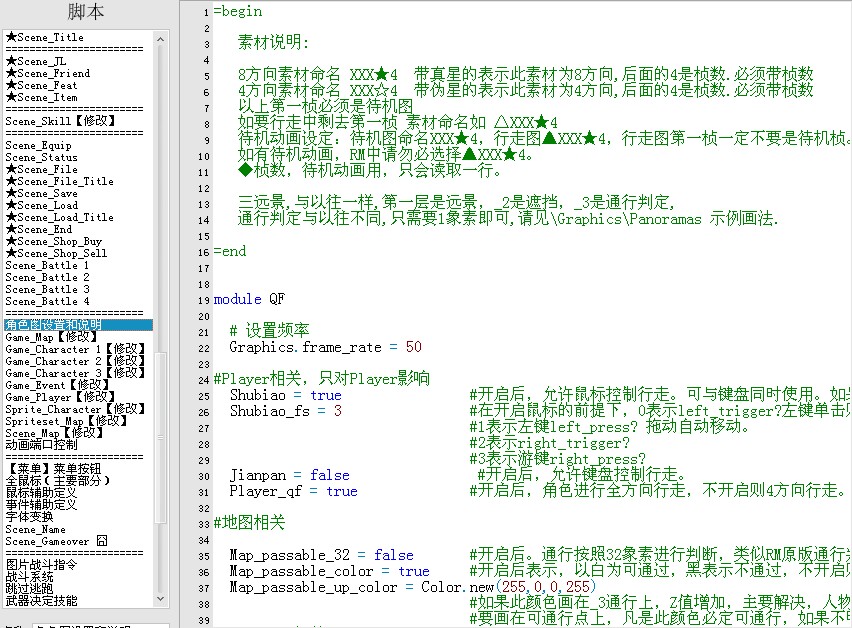Open Game_Map【修改】 script
The image size is (852, 628).
51,337
